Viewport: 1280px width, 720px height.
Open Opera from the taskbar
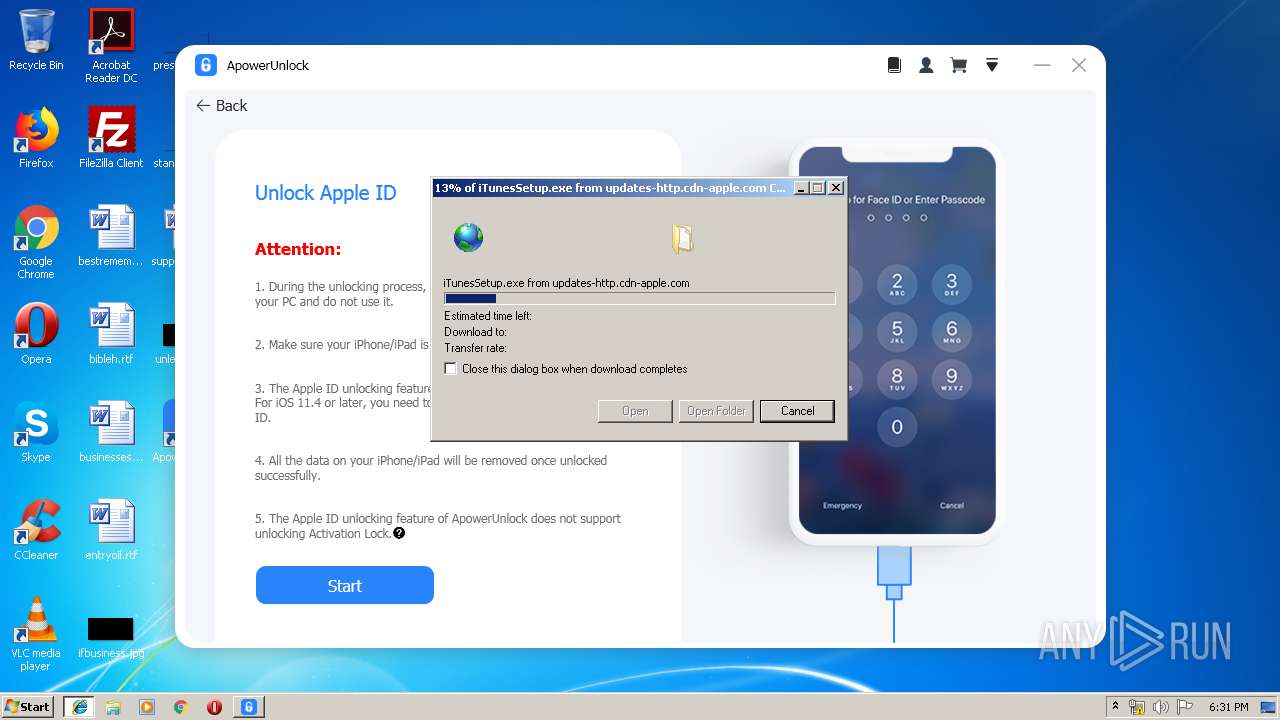pyautogui.click(x=214, y=706)
